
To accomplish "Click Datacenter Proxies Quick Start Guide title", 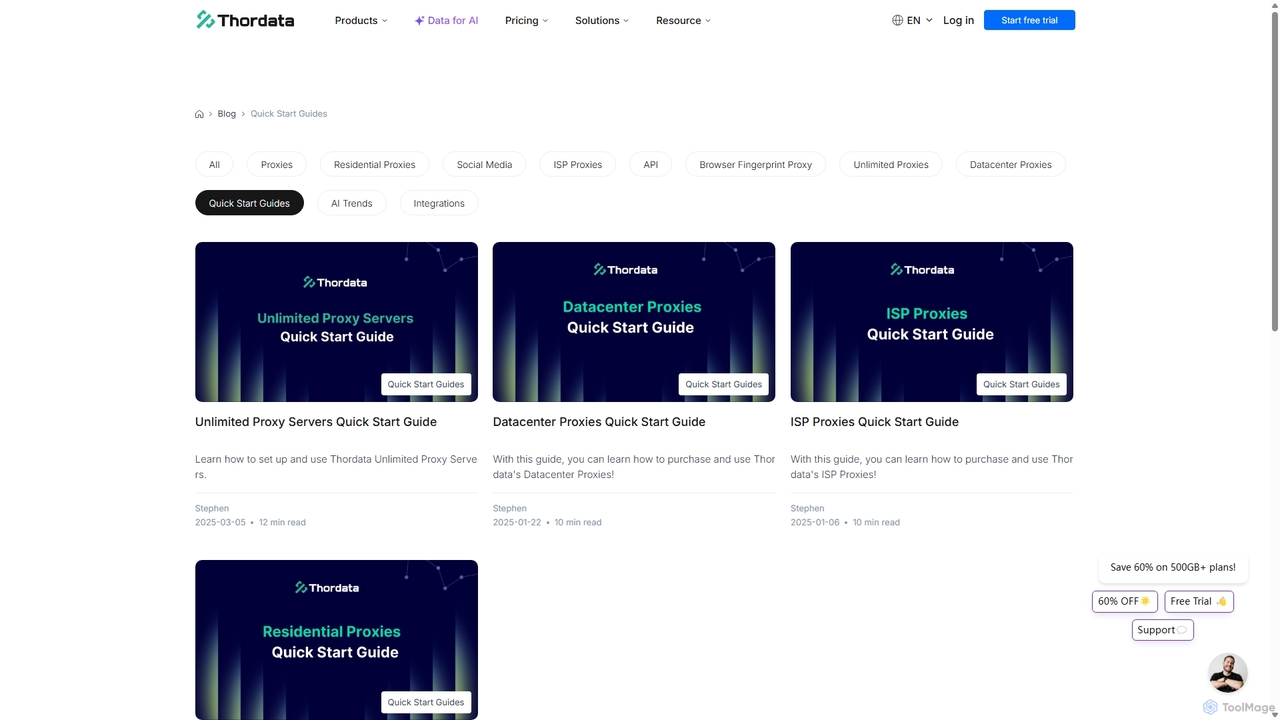I will 599,422.
